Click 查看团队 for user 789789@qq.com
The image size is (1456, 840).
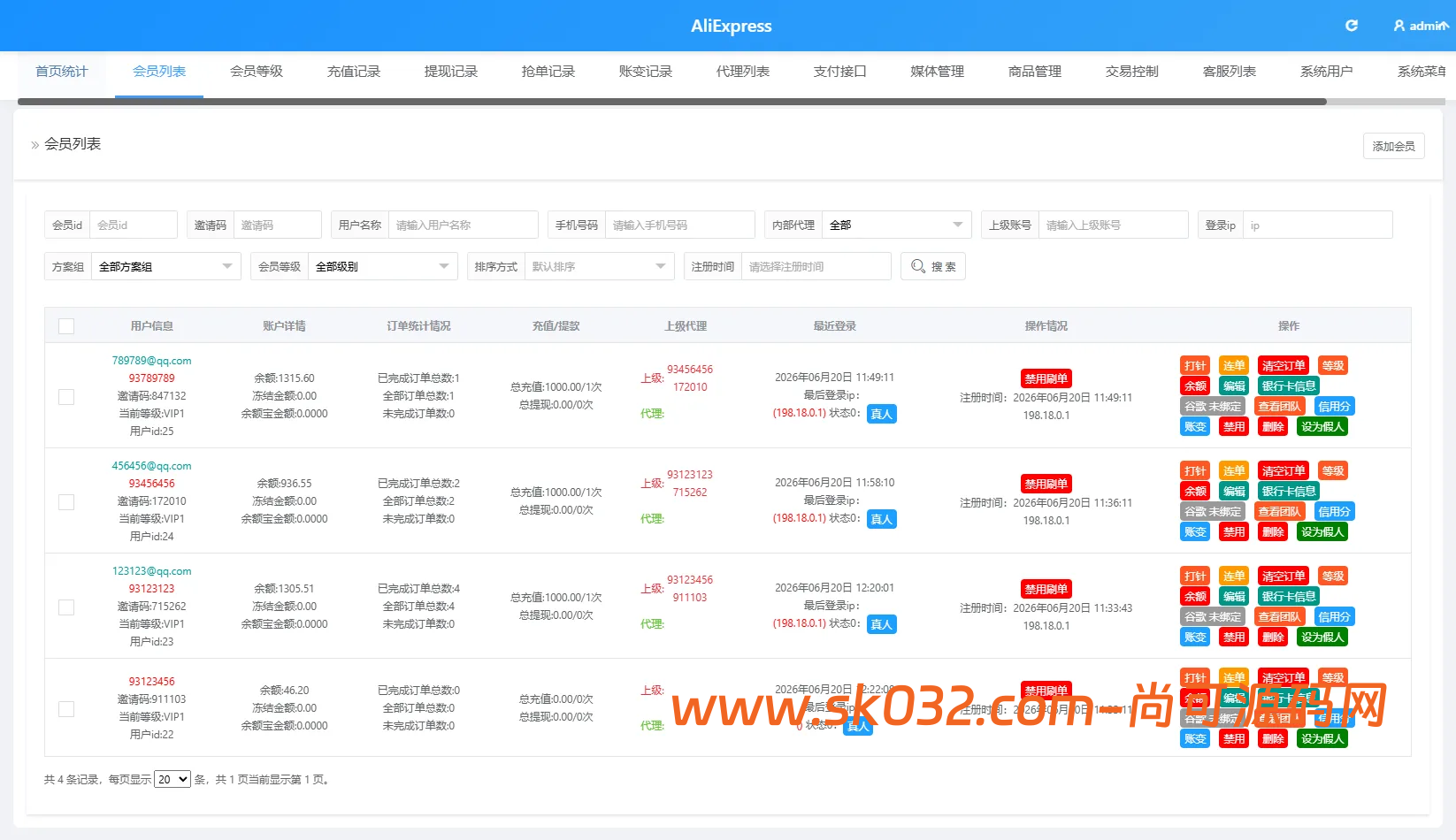click(x=1280, y=407)
